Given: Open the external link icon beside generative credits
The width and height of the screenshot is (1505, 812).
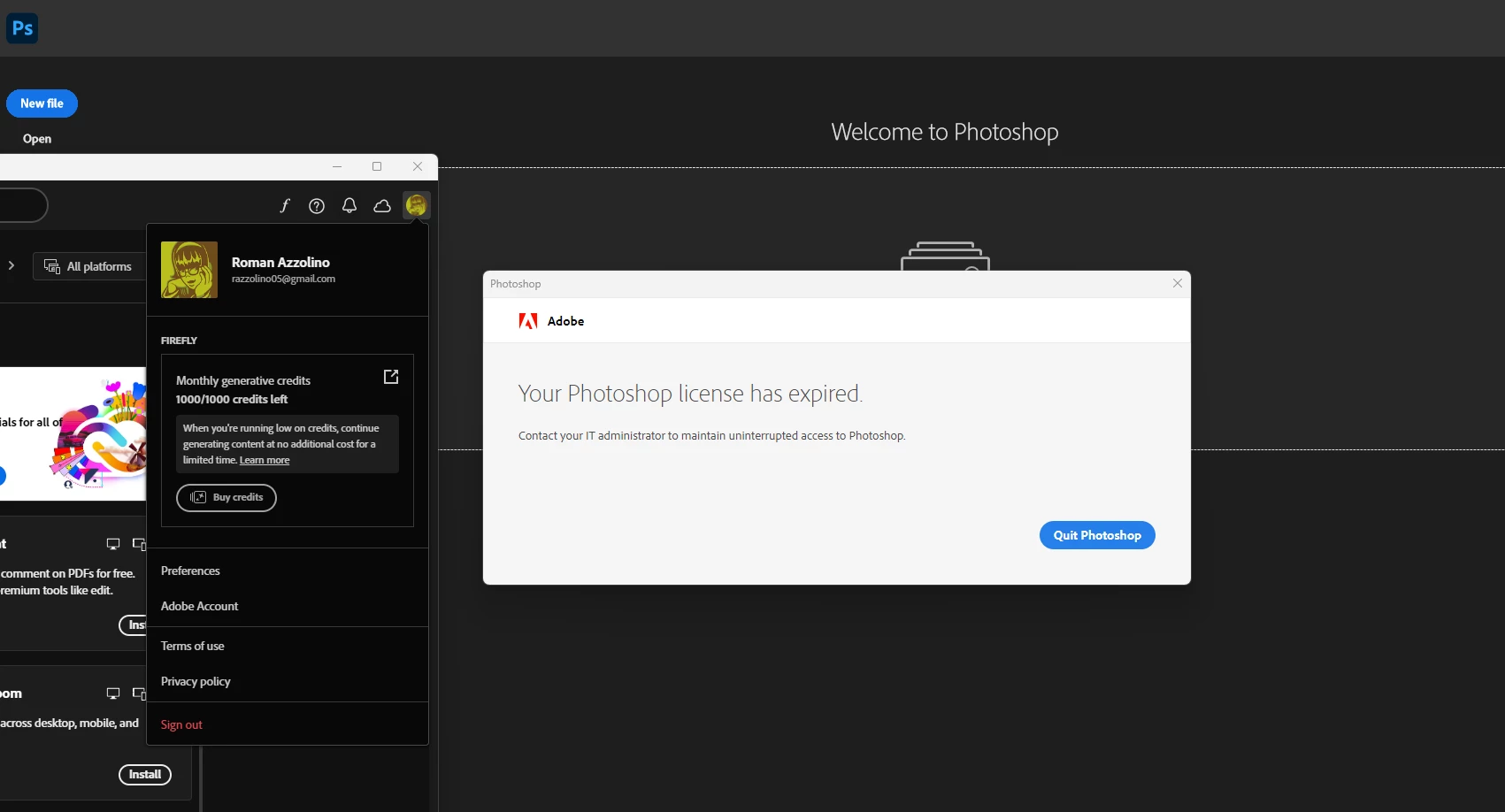Looking at the screenshot, I should tap(391, 377).
